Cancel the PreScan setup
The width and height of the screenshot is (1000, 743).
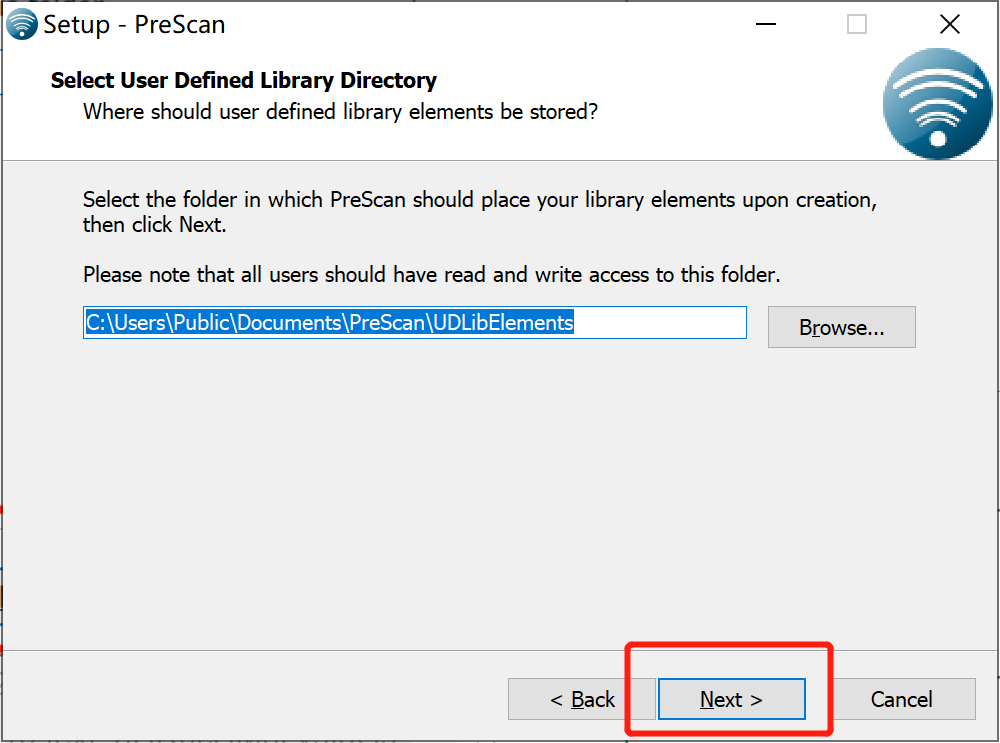(901, 699)
